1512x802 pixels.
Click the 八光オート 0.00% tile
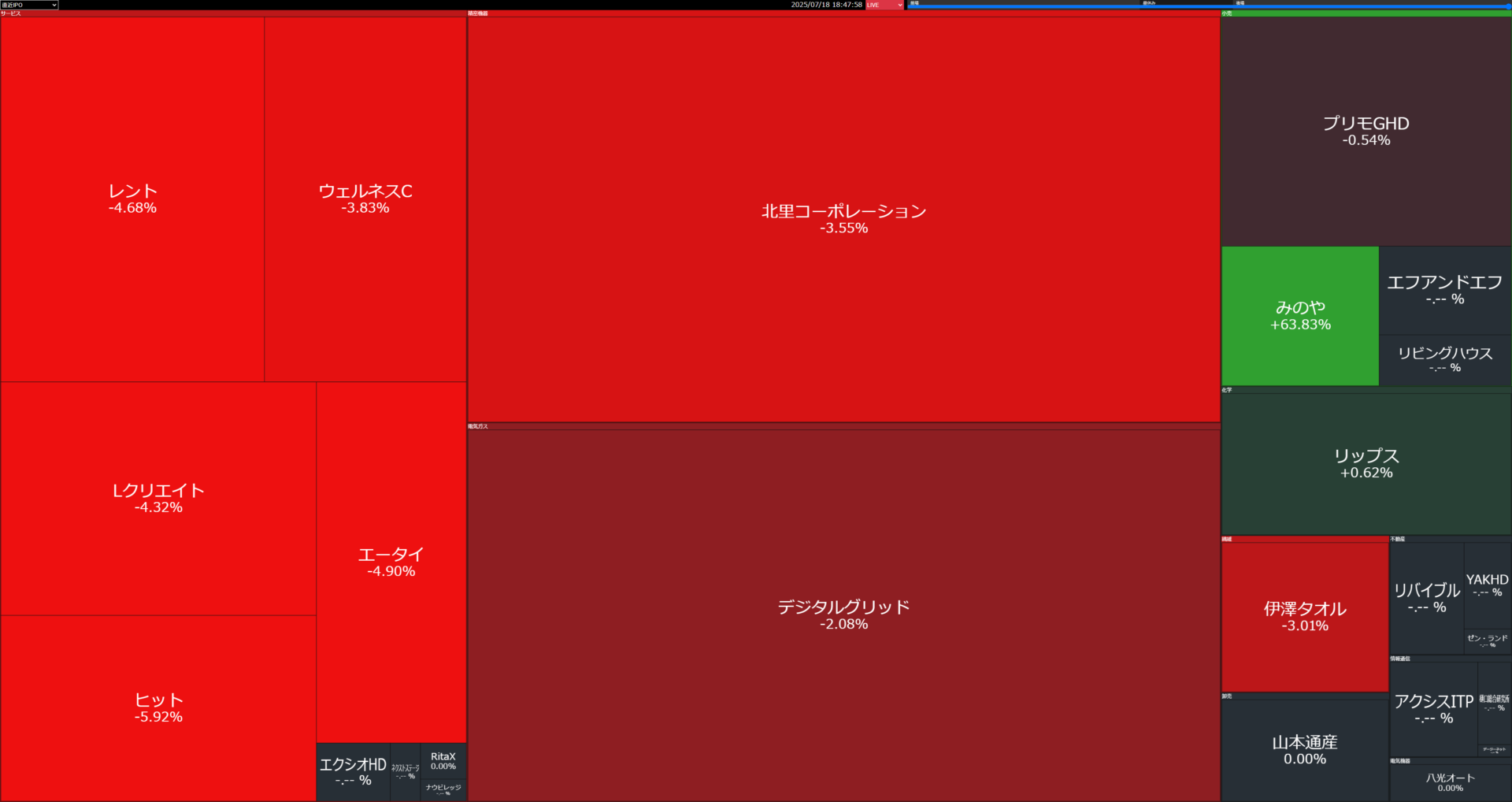[x=1451, y=782]
